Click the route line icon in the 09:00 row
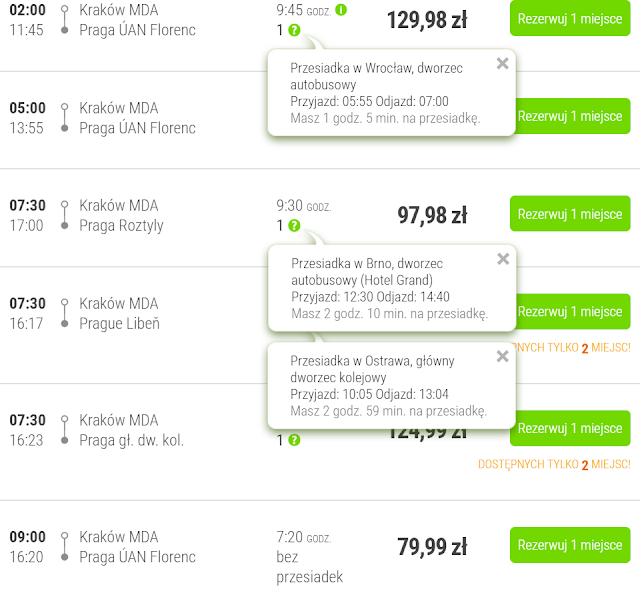The height and width of the screenshot is (591, 640). (x=65, y=547)
